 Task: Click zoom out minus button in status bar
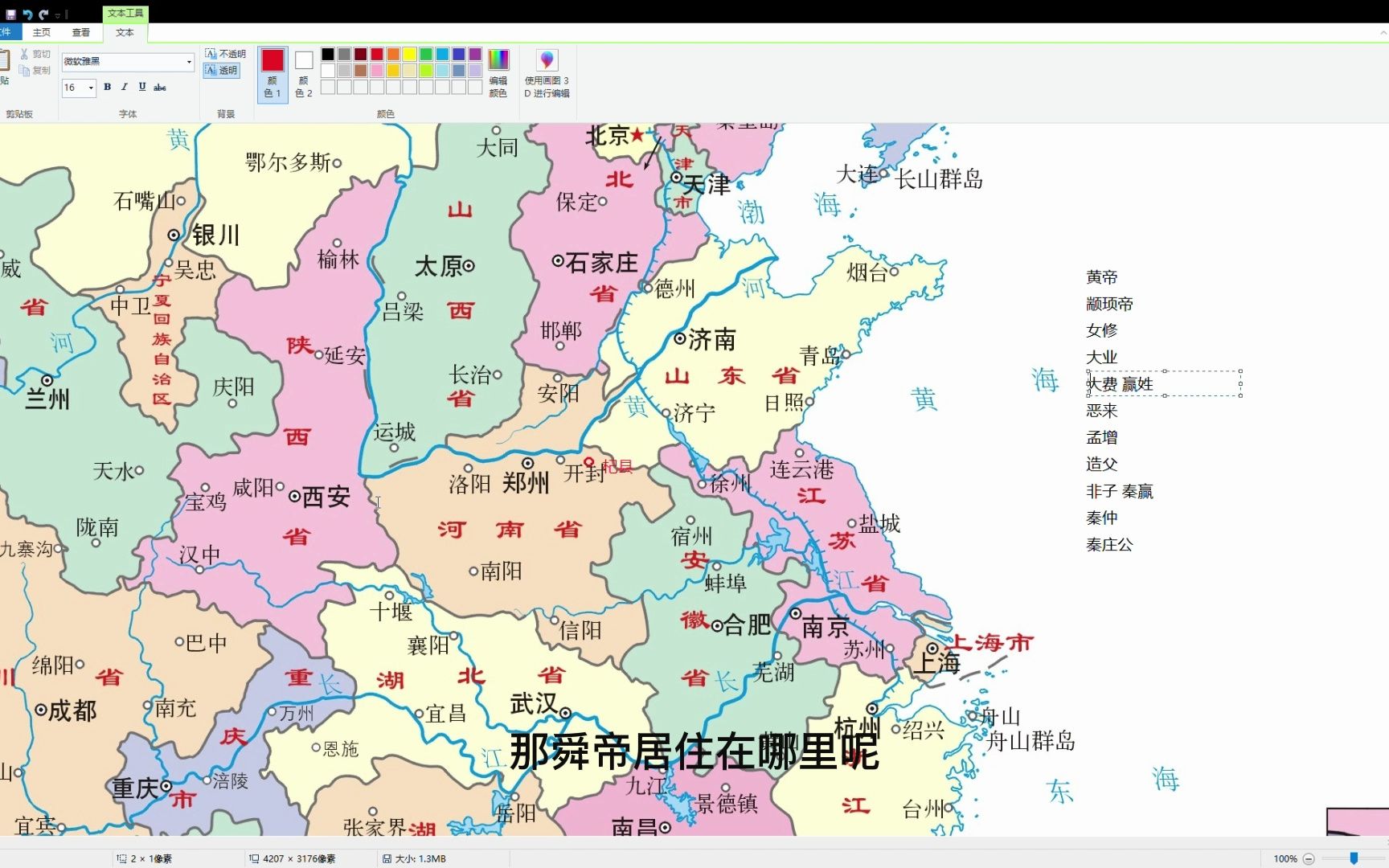tap(1309, 858)
